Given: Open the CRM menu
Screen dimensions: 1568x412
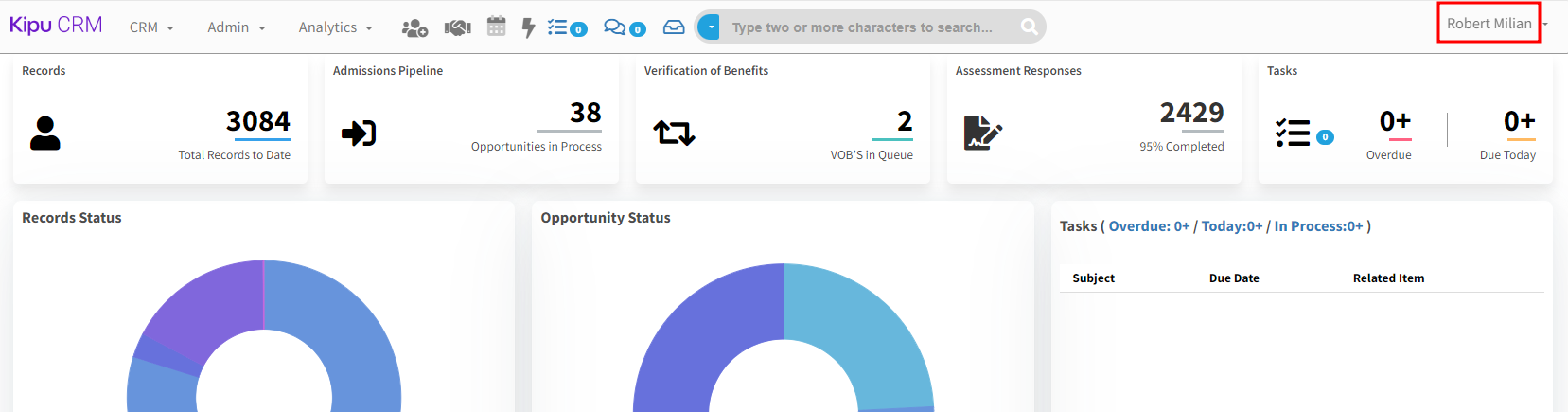Looking at the screenshot, I should [151, 27].
